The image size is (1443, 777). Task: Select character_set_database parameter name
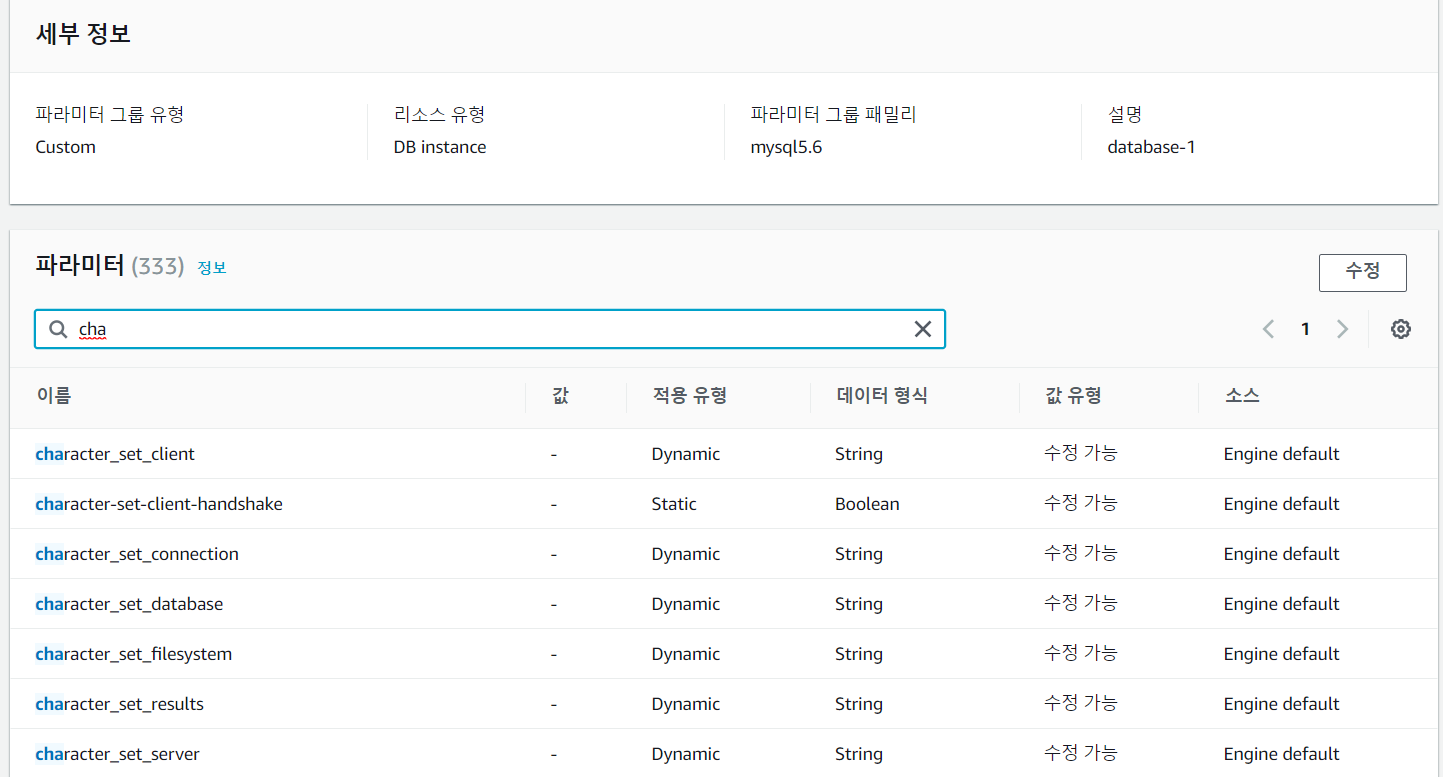click(129, 604)
